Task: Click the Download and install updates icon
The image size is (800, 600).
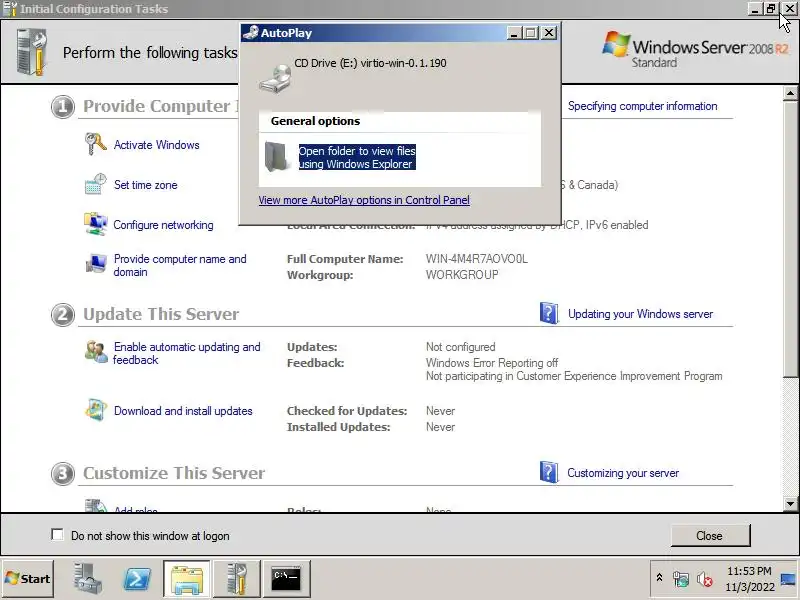Action: [95, 410]
